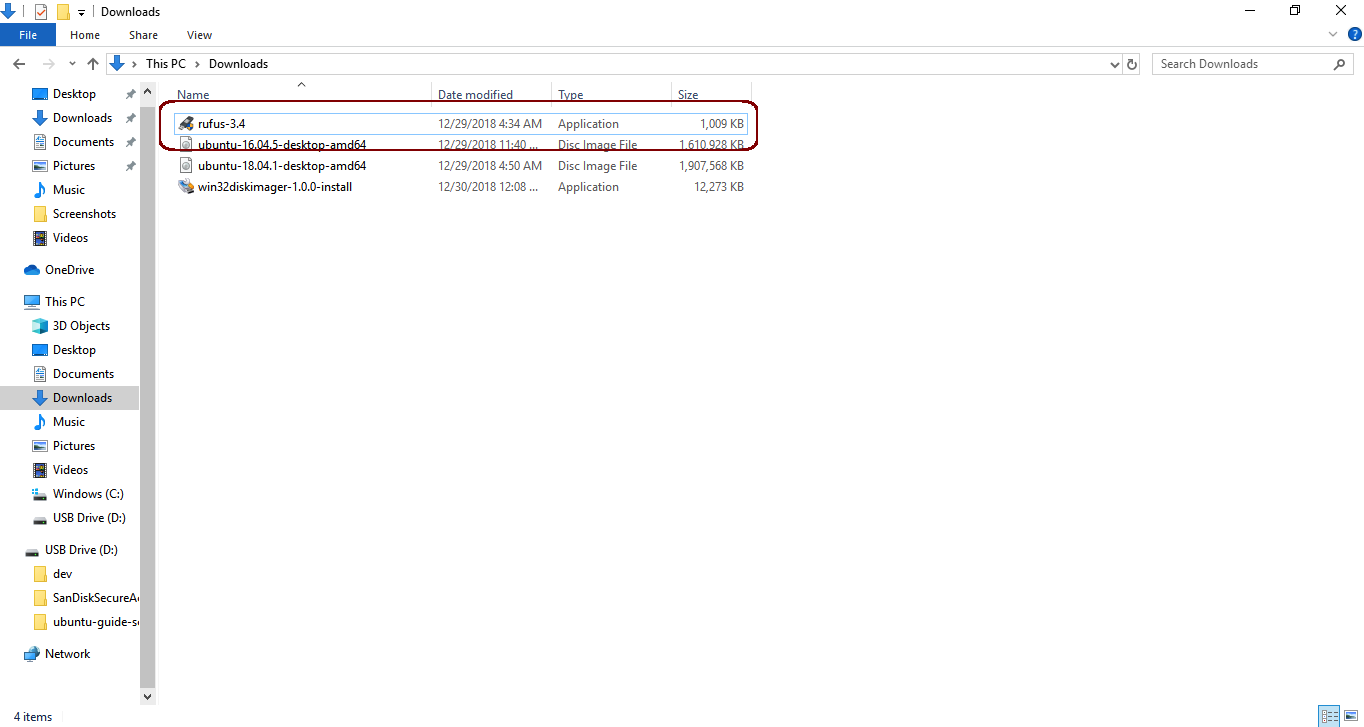Open USB Drive (D:) under This PC
The width and height of the screenshot is (1364, 727).
89,518
